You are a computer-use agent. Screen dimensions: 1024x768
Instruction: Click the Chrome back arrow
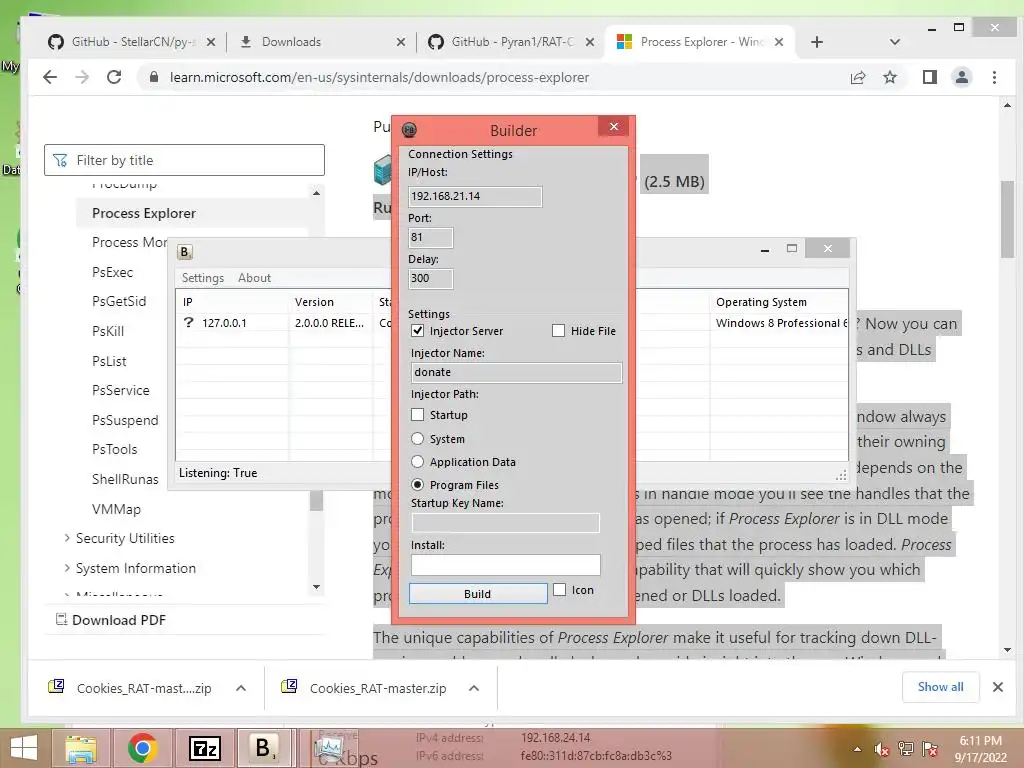pos(50,77)
